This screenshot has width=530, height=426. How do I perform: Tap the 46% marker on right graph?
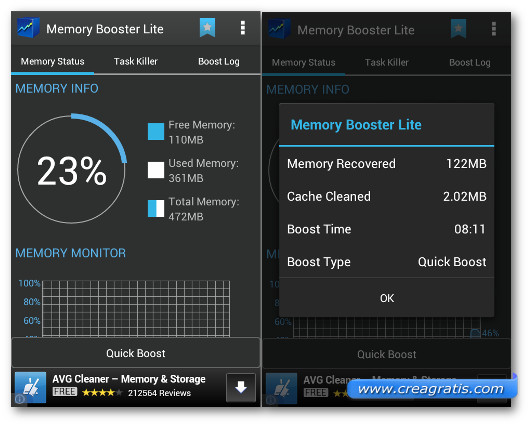(490, 333)
